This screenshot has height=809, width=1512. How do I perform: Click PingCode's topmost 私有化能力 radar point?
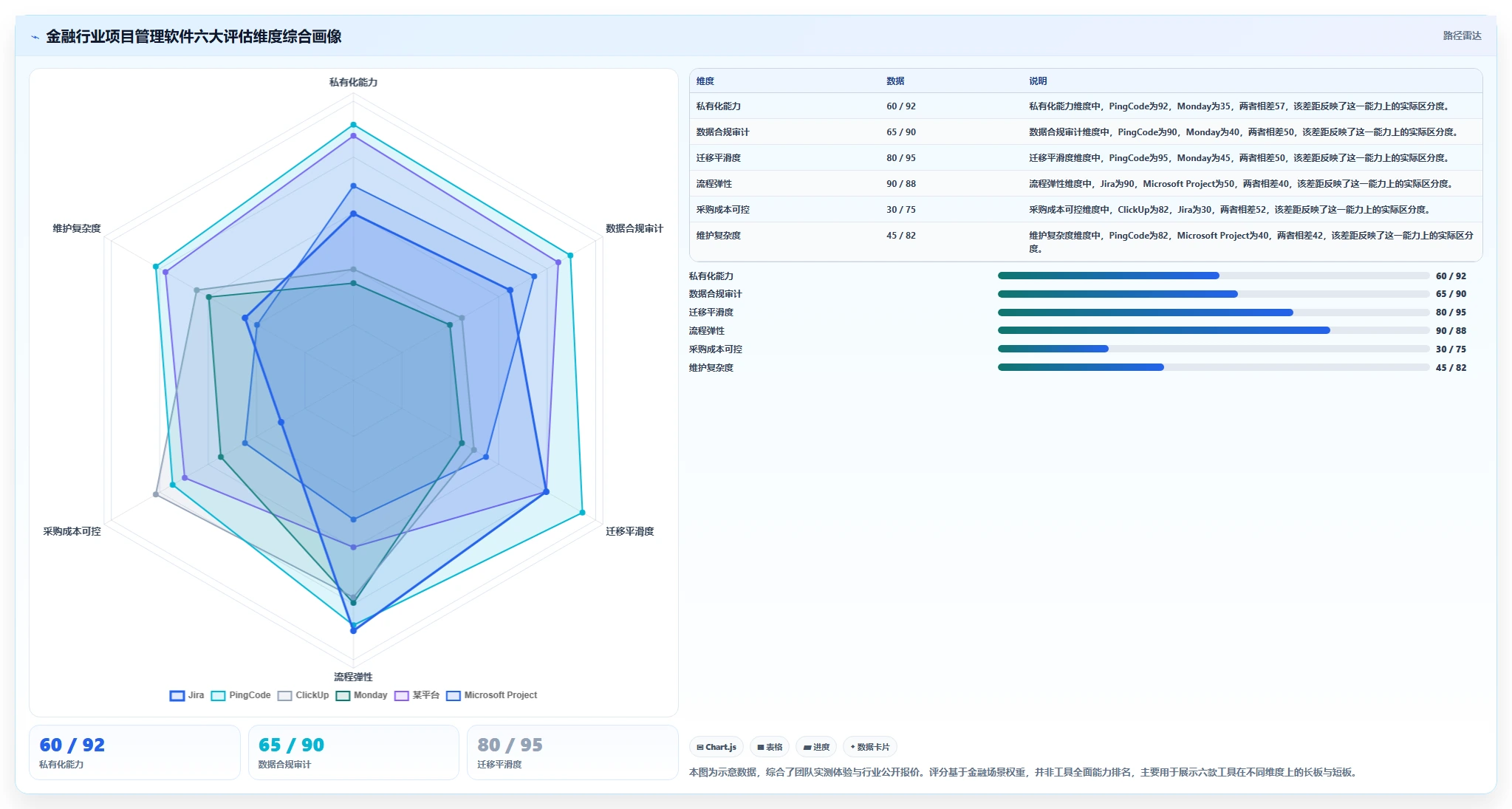click(353, 125)
